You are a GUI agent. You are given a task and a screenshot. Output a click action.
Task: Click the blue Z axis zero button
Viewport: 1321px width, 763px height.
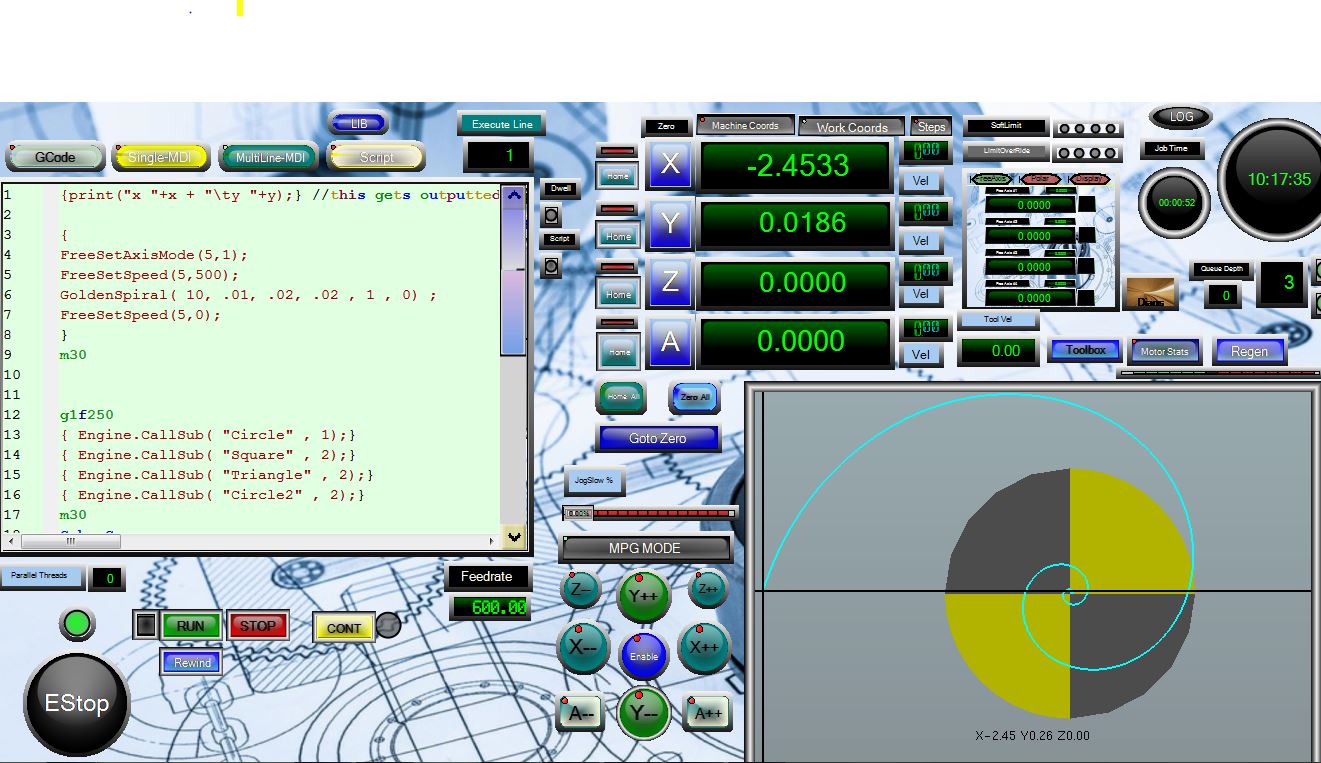click(x=670, y=282)
